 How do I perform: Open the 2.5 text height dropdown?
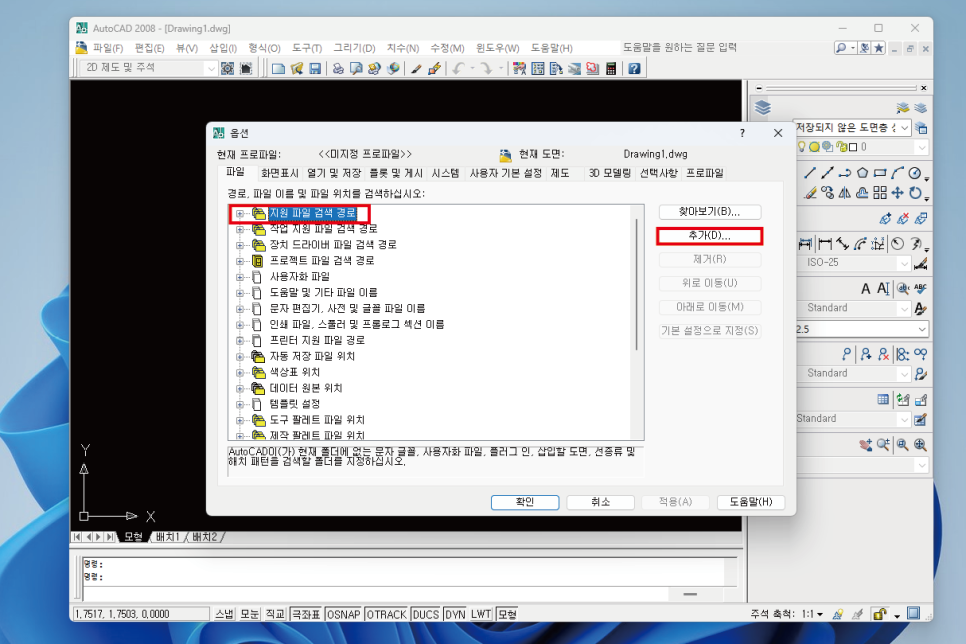coord(922,330)
